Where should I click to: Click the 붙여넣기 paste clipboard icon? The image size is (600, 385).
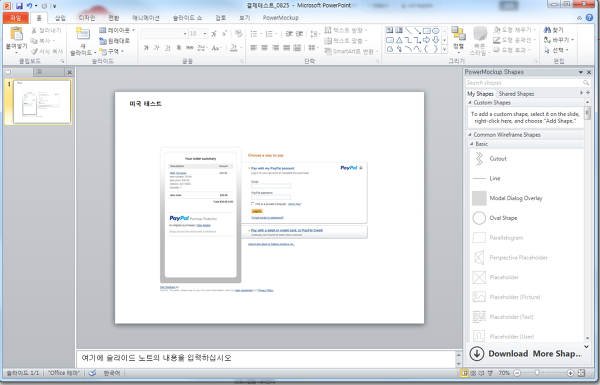[16, 34]
